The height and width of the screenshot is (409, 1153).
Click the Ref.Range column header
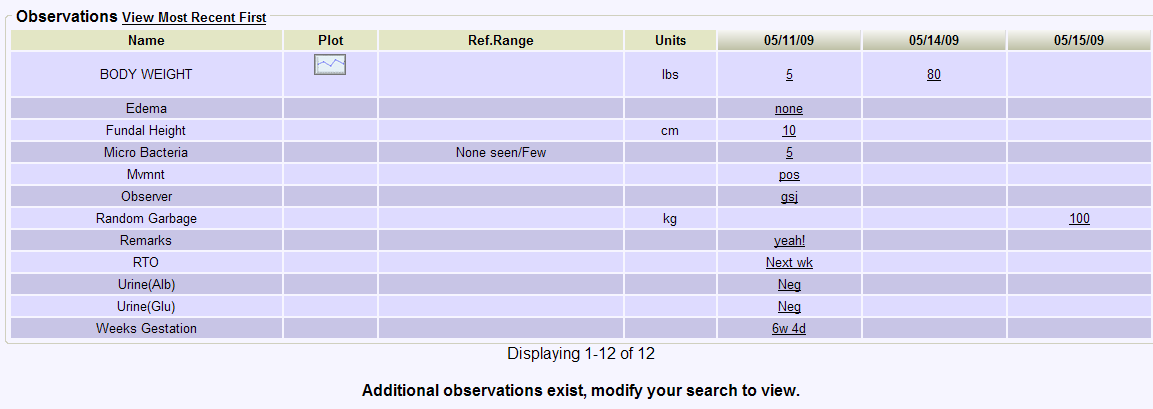tap(501, 40)
